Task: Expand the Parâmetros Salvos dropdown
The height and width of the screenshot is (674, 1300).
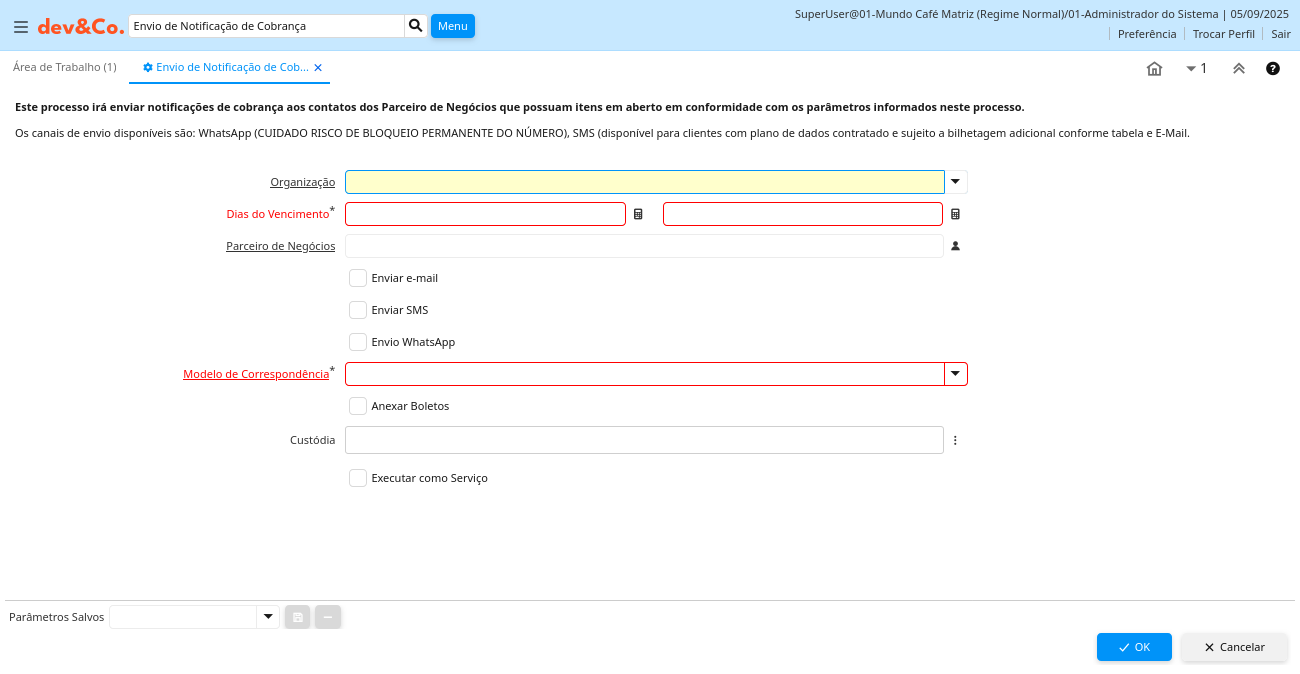Action: click(268, 617)
